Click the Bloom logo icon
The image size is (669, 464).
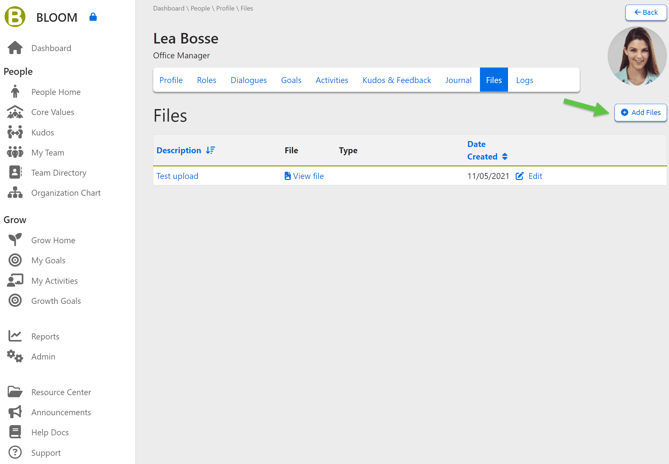[x=15, y=17]
